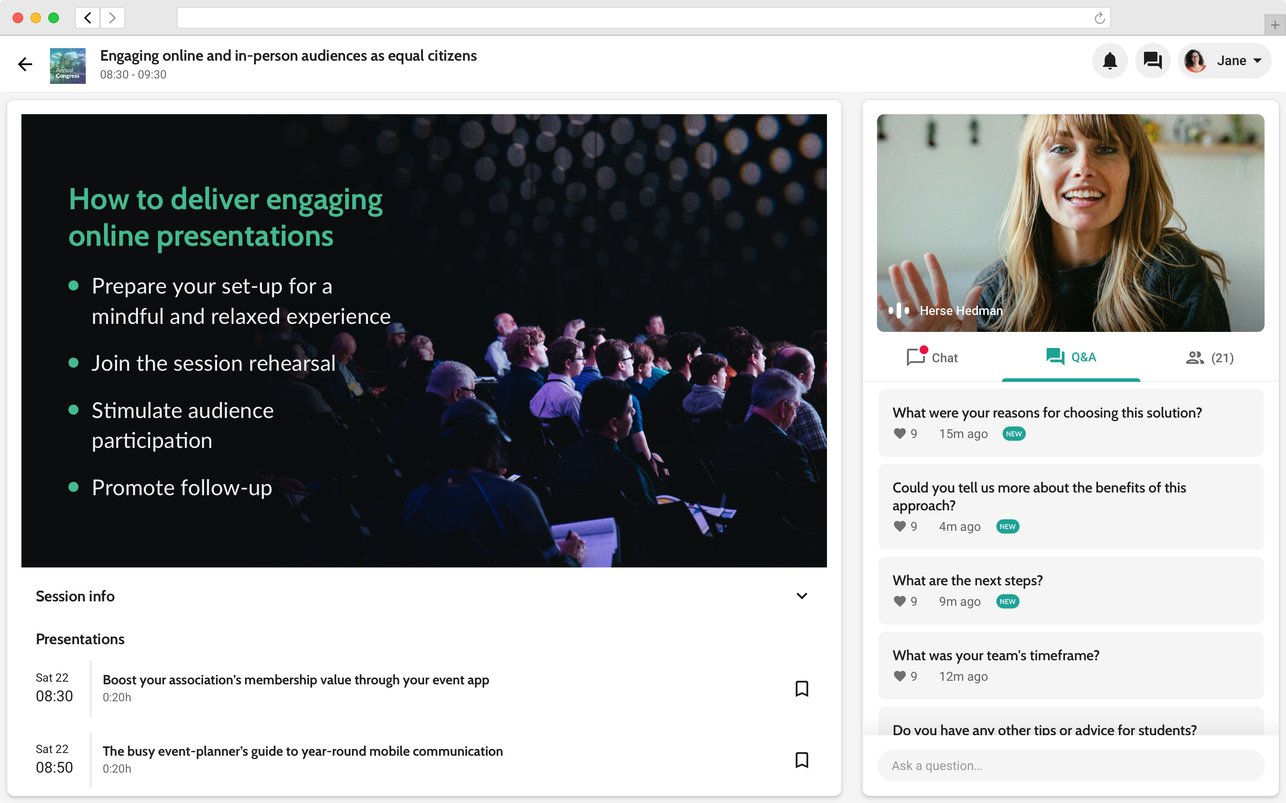Like the question about reasons for choosing solution

pyautogui.click(x=899, y=434)
